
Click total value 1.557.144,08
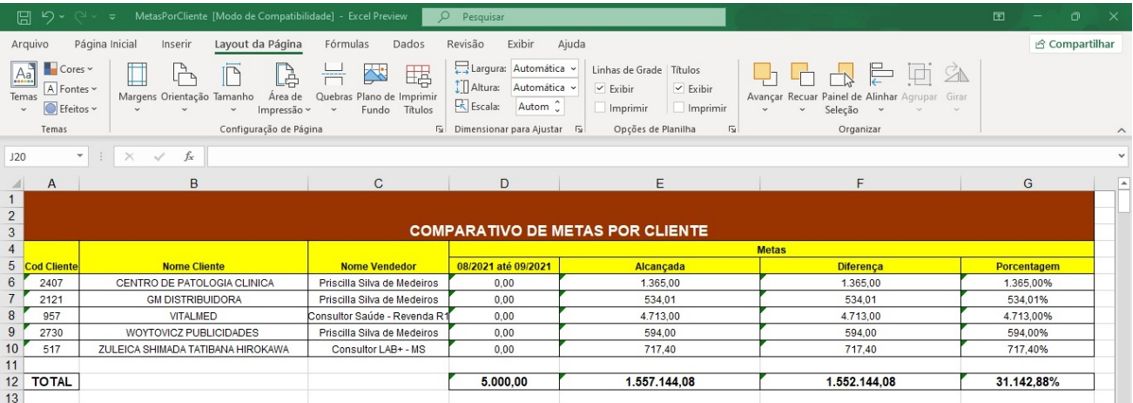click(660, 381)
